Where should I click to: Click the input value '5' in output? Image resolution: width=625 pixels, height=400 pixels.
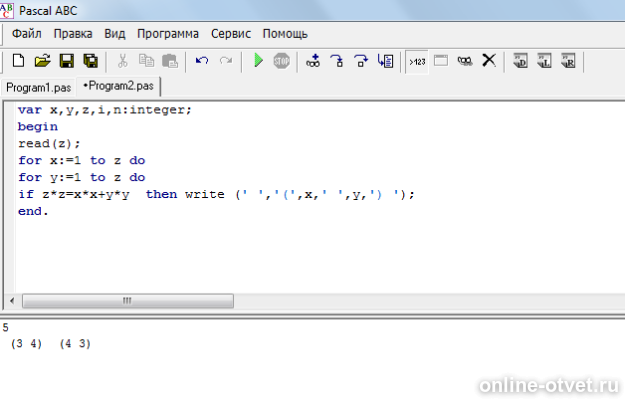pyautogui.click(x=6, y=327)
